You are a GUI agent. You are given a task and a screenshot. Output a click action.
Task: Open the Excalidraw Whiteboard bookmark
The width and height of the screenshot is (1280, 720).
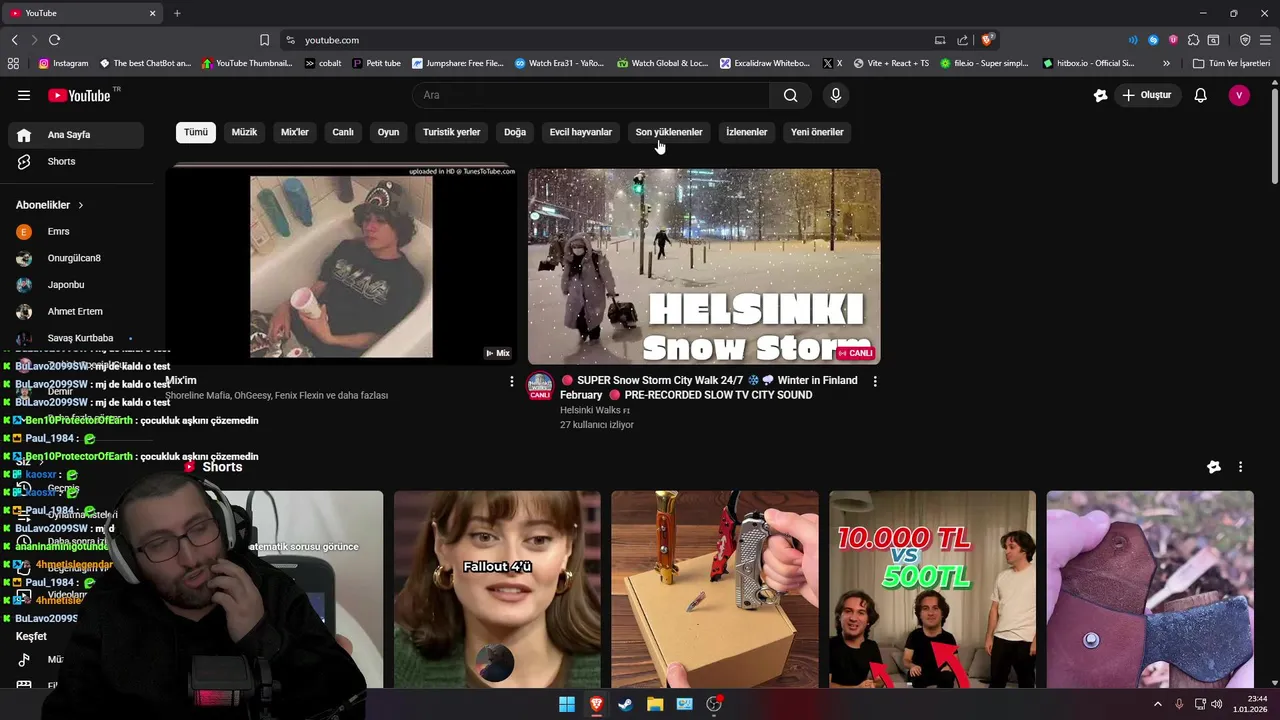765,63
